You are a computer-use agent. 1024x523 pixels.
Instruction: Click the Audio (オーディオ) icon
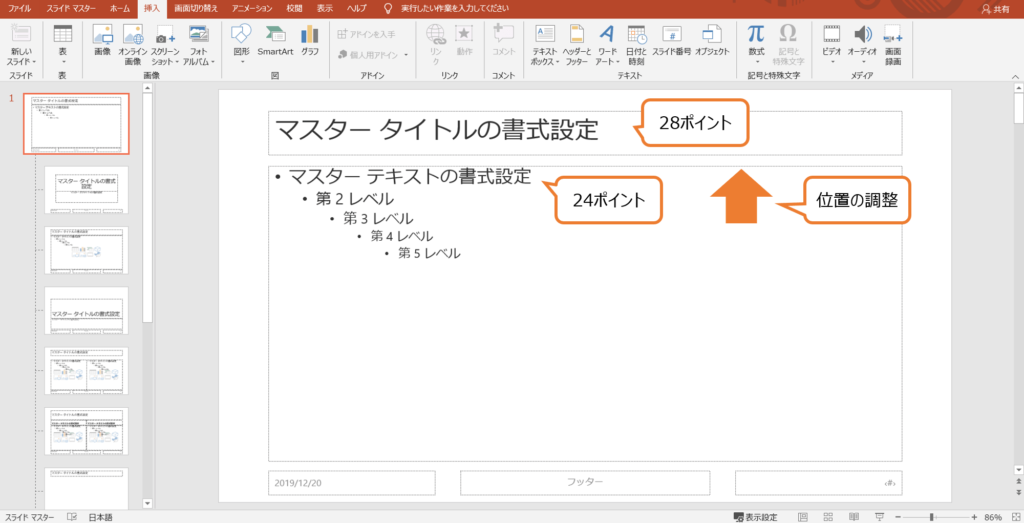point(863,35)
